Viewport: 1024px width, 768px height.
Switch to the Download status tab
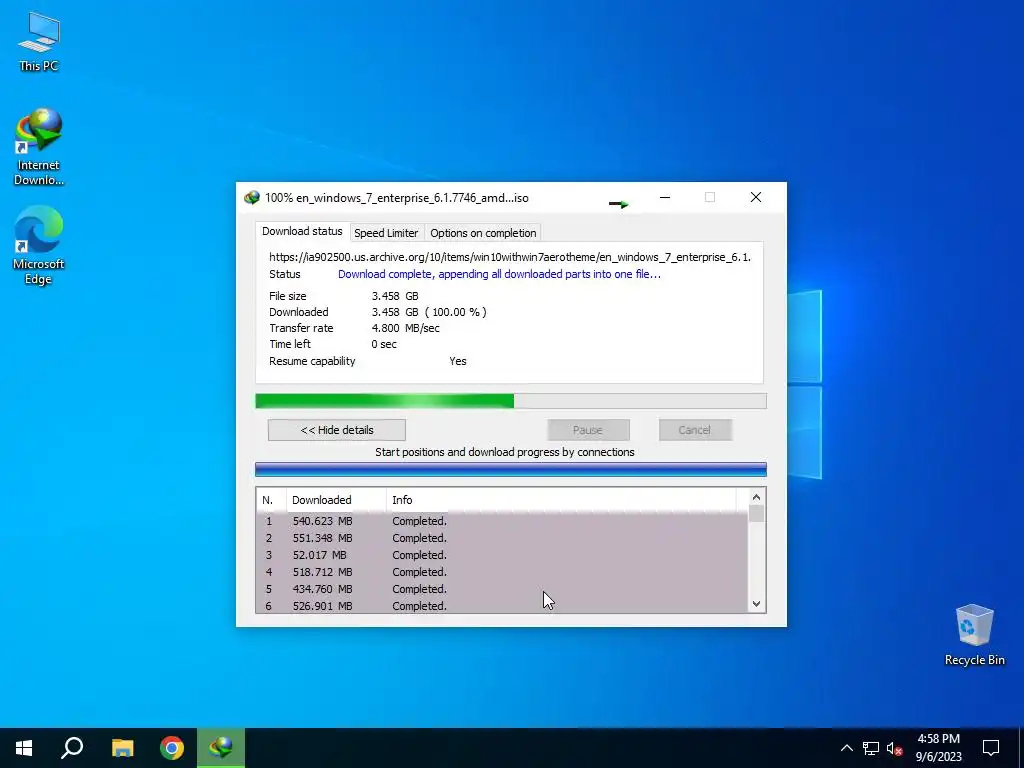[x=302, y=231]
